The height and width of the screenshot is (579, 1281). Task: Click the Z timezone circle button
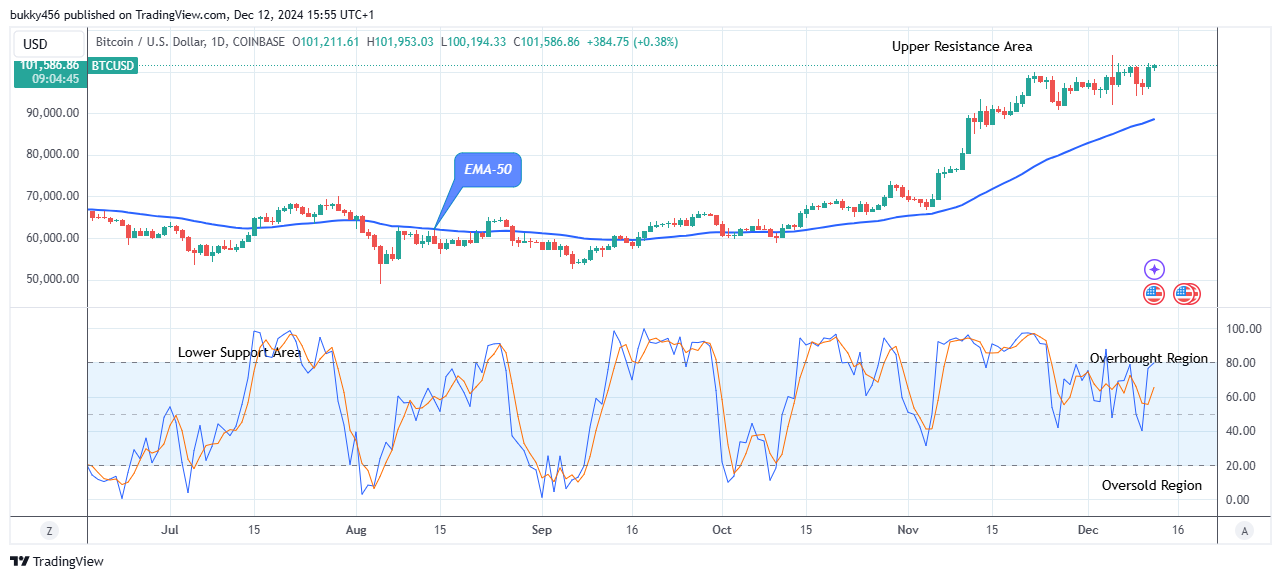coord(47,530)
